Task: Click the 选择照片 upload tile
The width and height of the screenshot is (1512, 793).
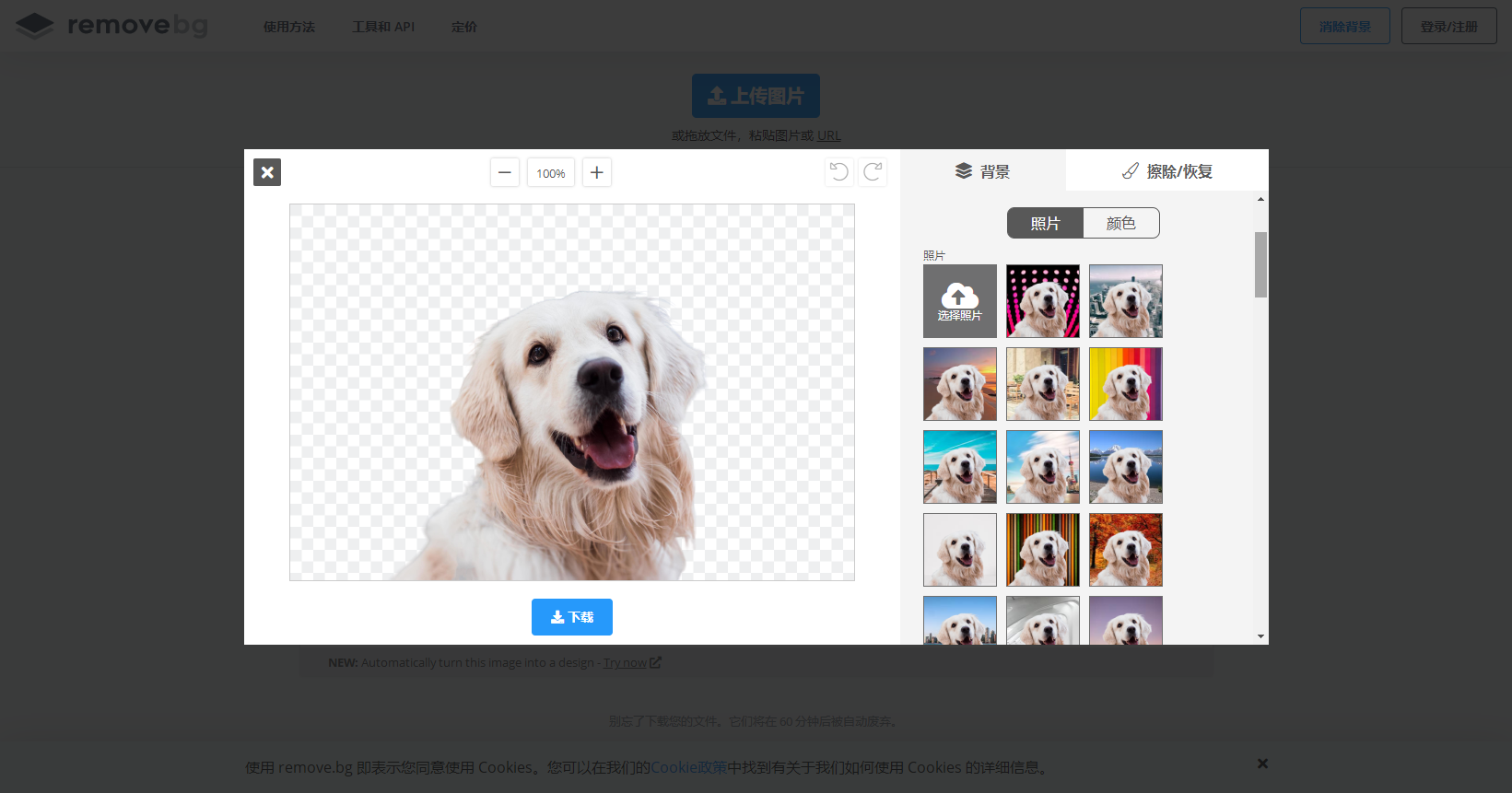Action: point(960,301)
